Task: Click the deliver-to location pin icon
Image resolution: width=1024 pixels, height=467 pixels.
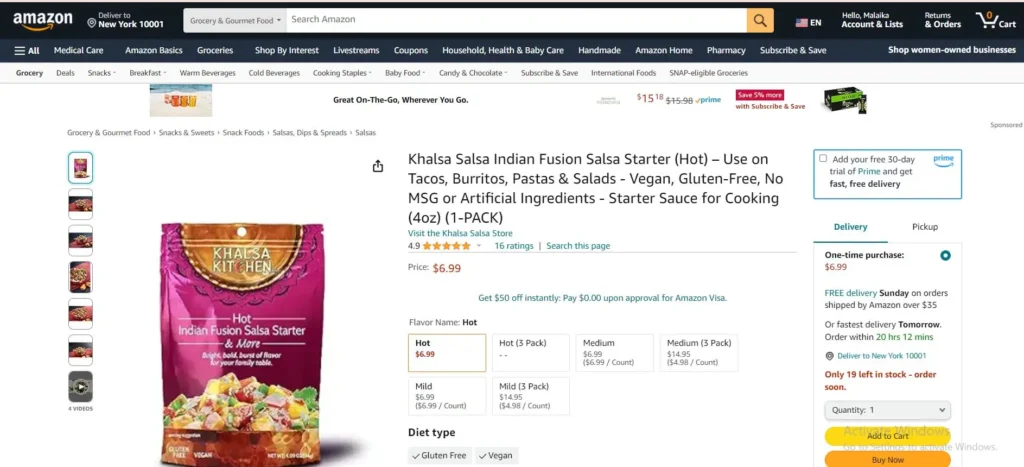Action: [92, 21]
